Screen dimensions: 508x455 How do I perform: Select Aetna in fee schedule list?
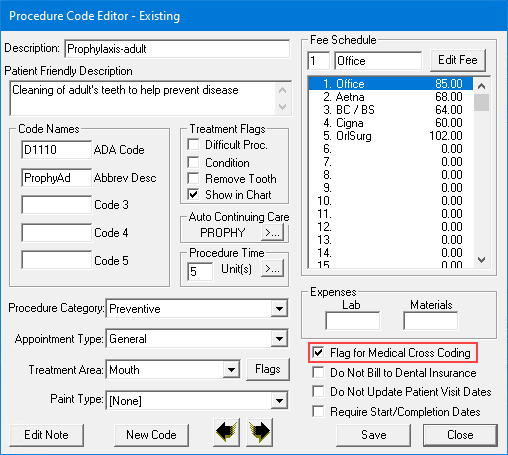[391, 97]
